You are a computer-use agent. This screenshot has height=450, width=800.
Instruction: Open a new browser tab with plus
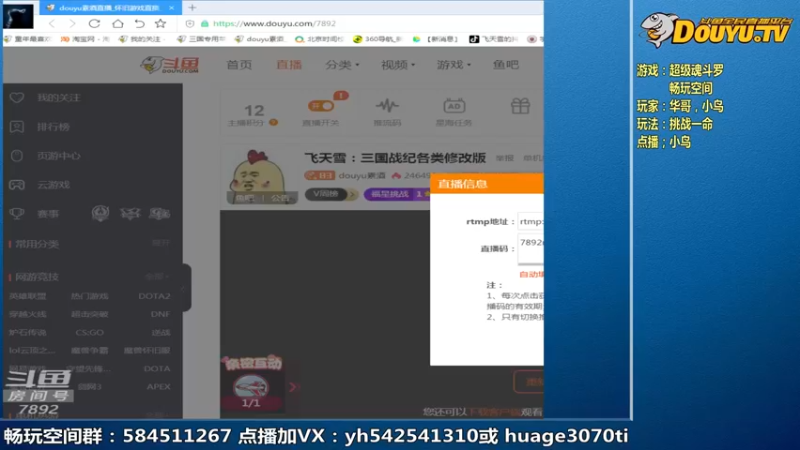pyautogui.click(x=192, y=8)
